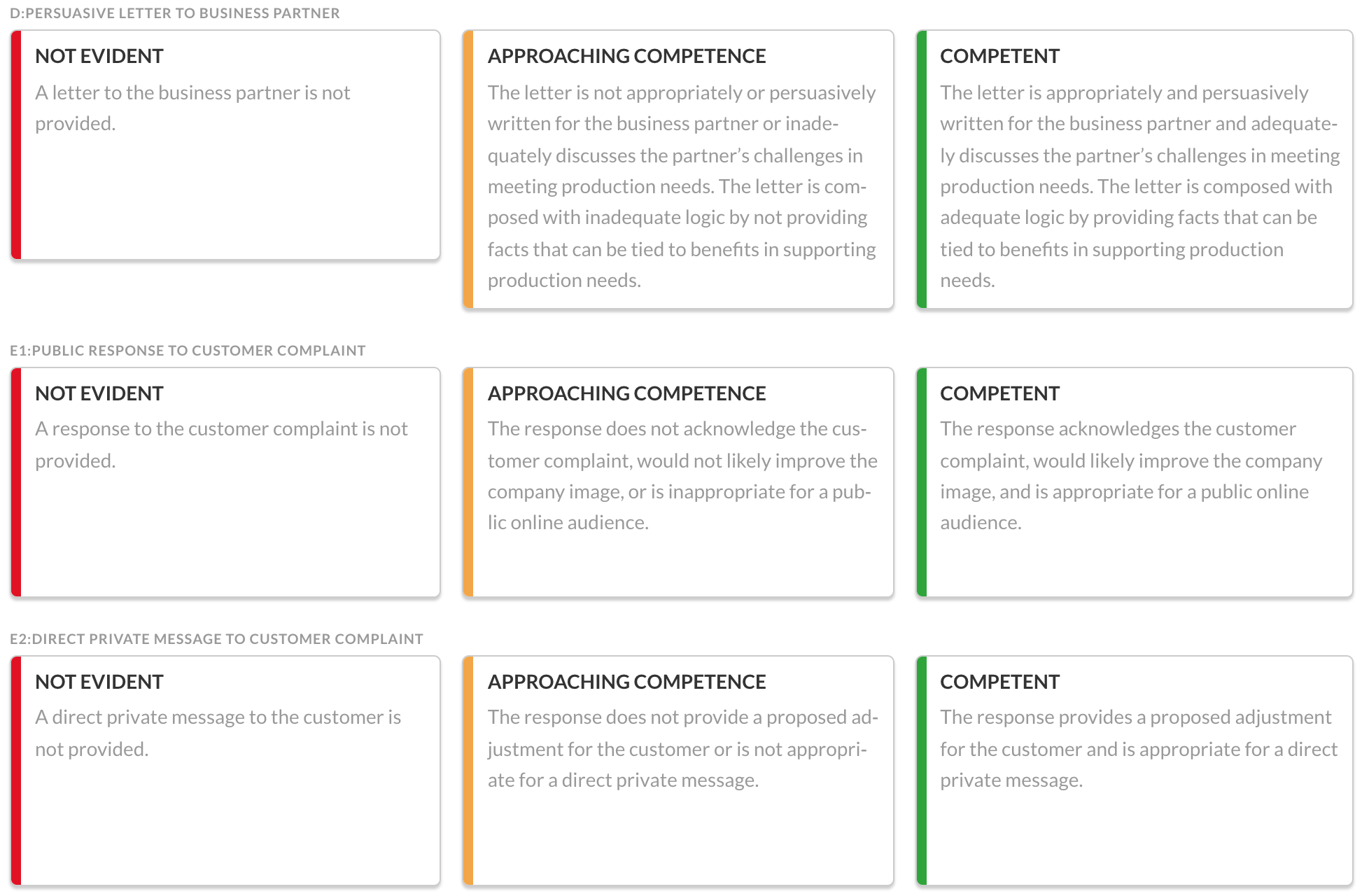Click the E2: Direct Private Message heading
This screenshot has width=1369, height=896.
click(x=216, y=639)
